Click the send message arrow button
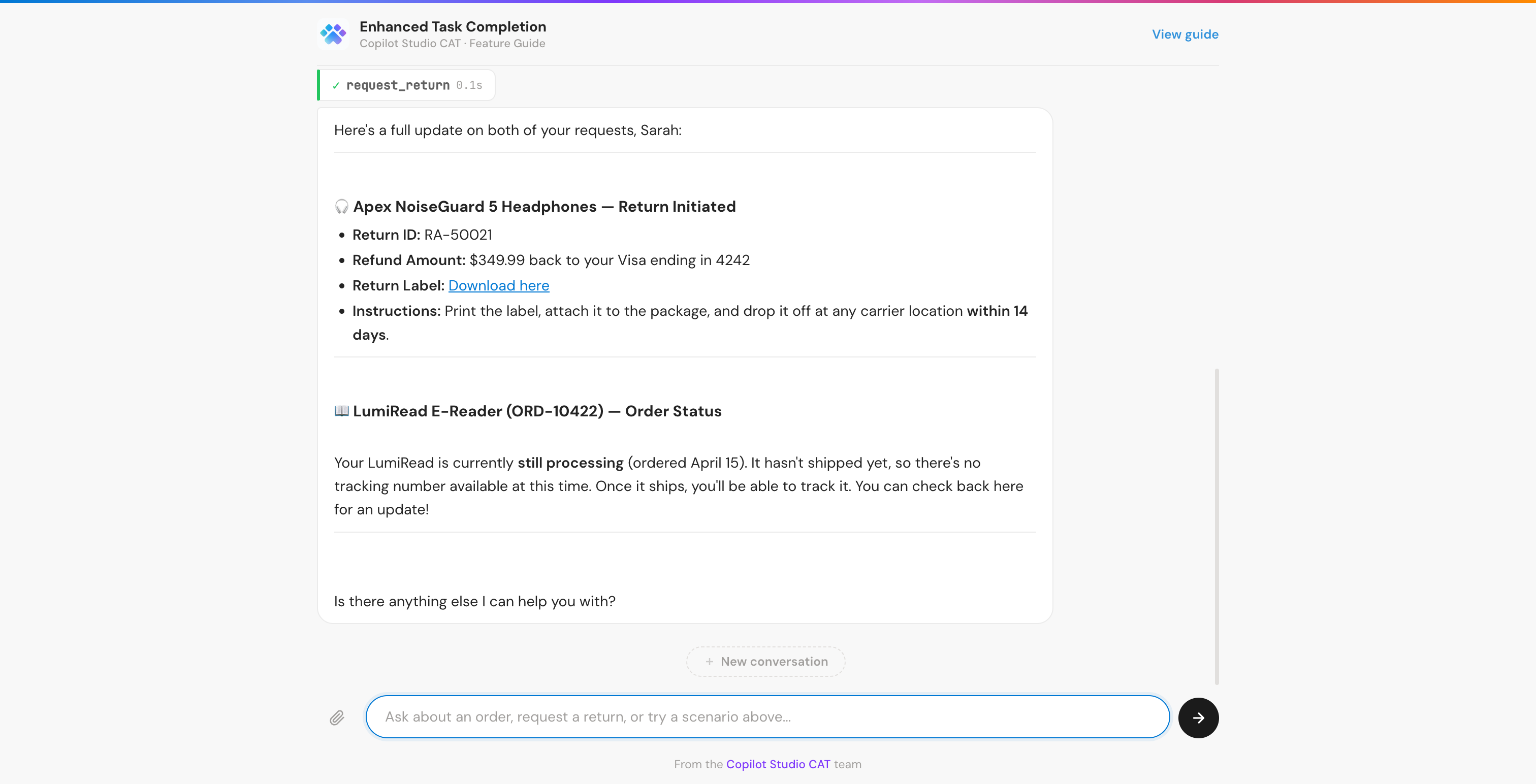This screenshot has width=1536, height=784. pos(1199,717)
